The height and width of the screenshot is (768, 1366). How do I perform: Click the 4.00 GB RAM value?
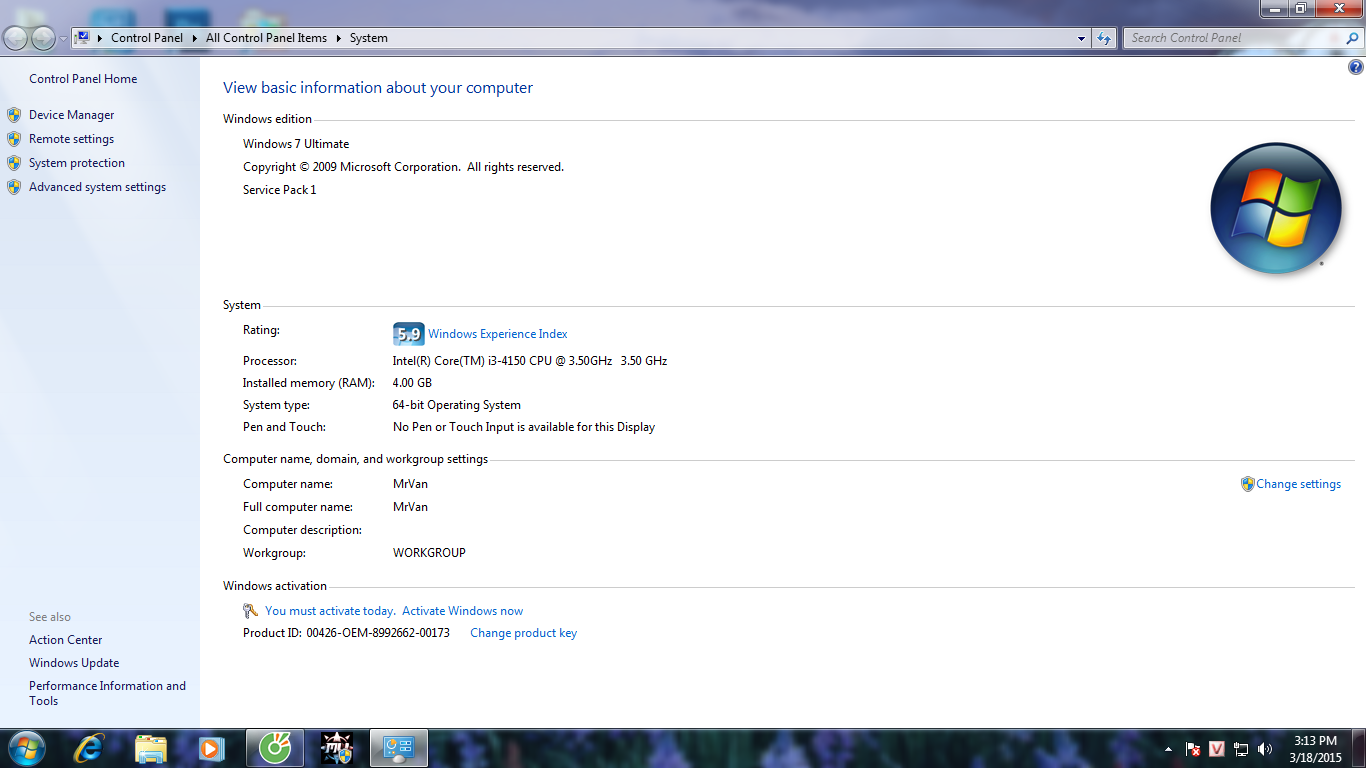pos(412,383)
